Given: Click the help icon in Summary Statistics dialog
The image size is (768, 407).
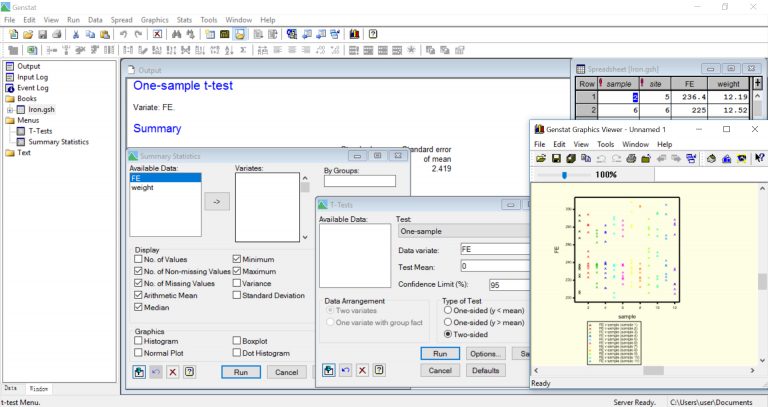Looking at the screenshot, I should click(190, 372).
